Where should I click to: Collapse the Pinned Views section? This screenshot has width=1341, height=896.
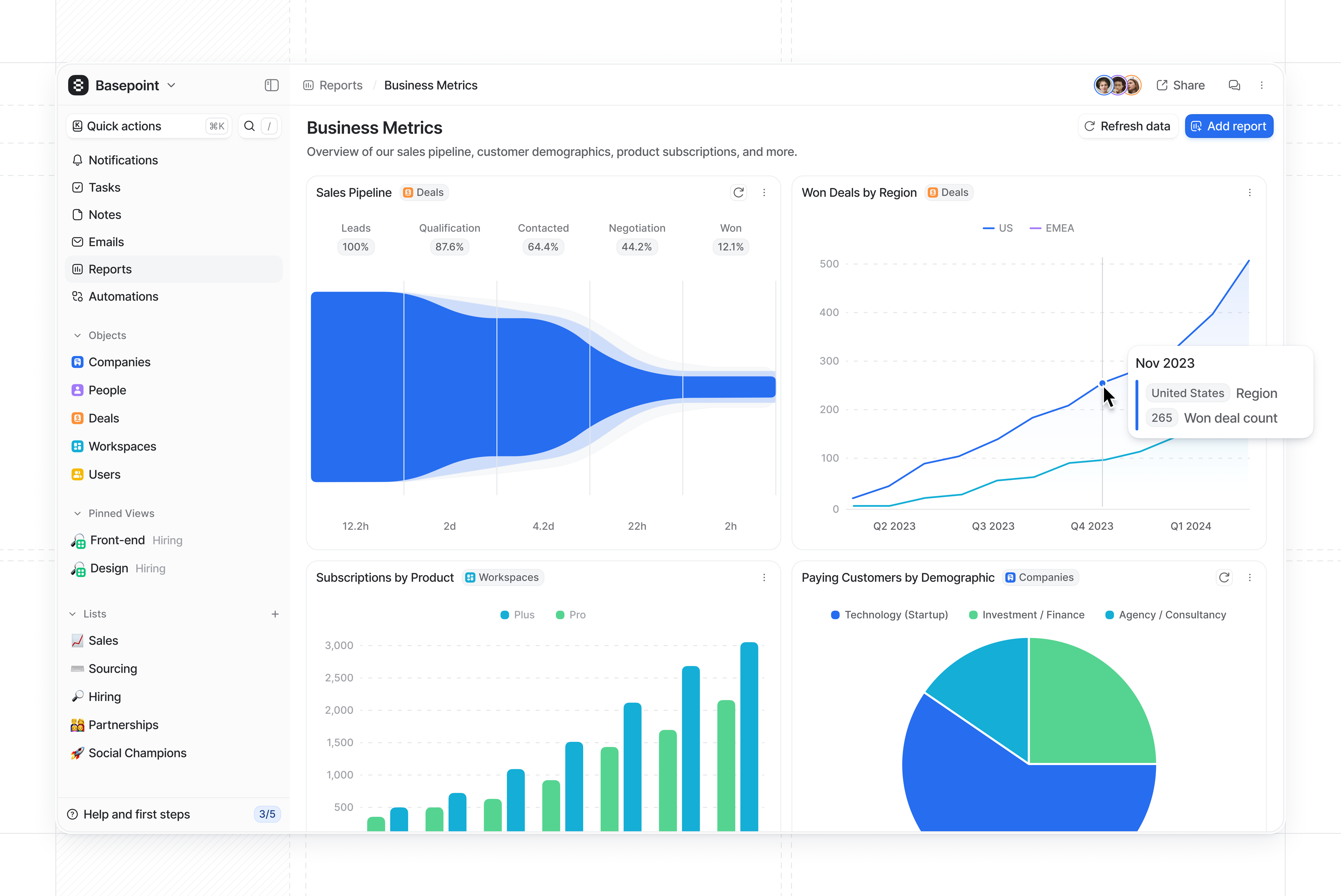(78, 513)
